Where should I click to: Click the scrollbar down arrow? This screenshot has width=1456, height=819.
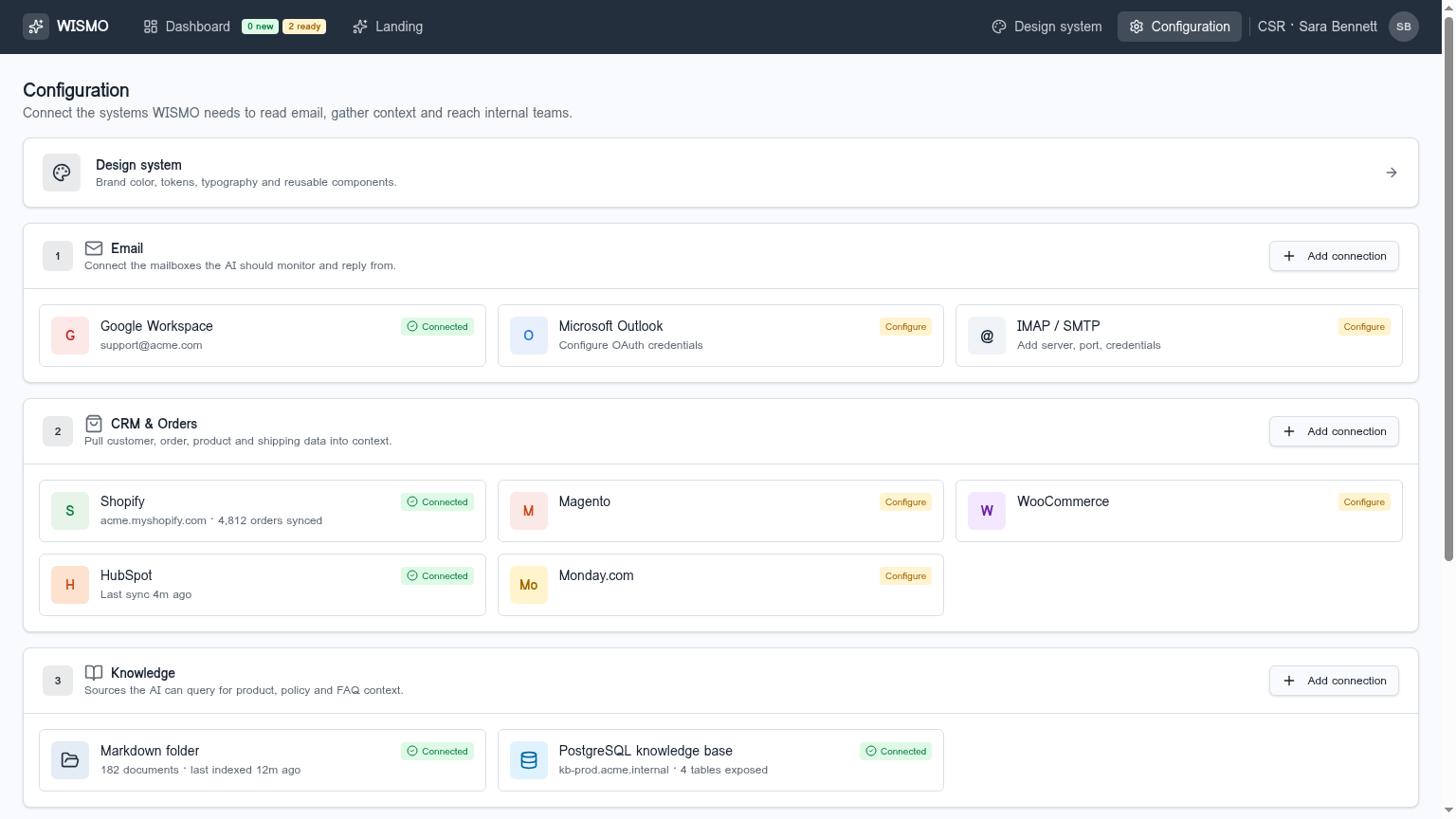click(x=1448, y=811)
